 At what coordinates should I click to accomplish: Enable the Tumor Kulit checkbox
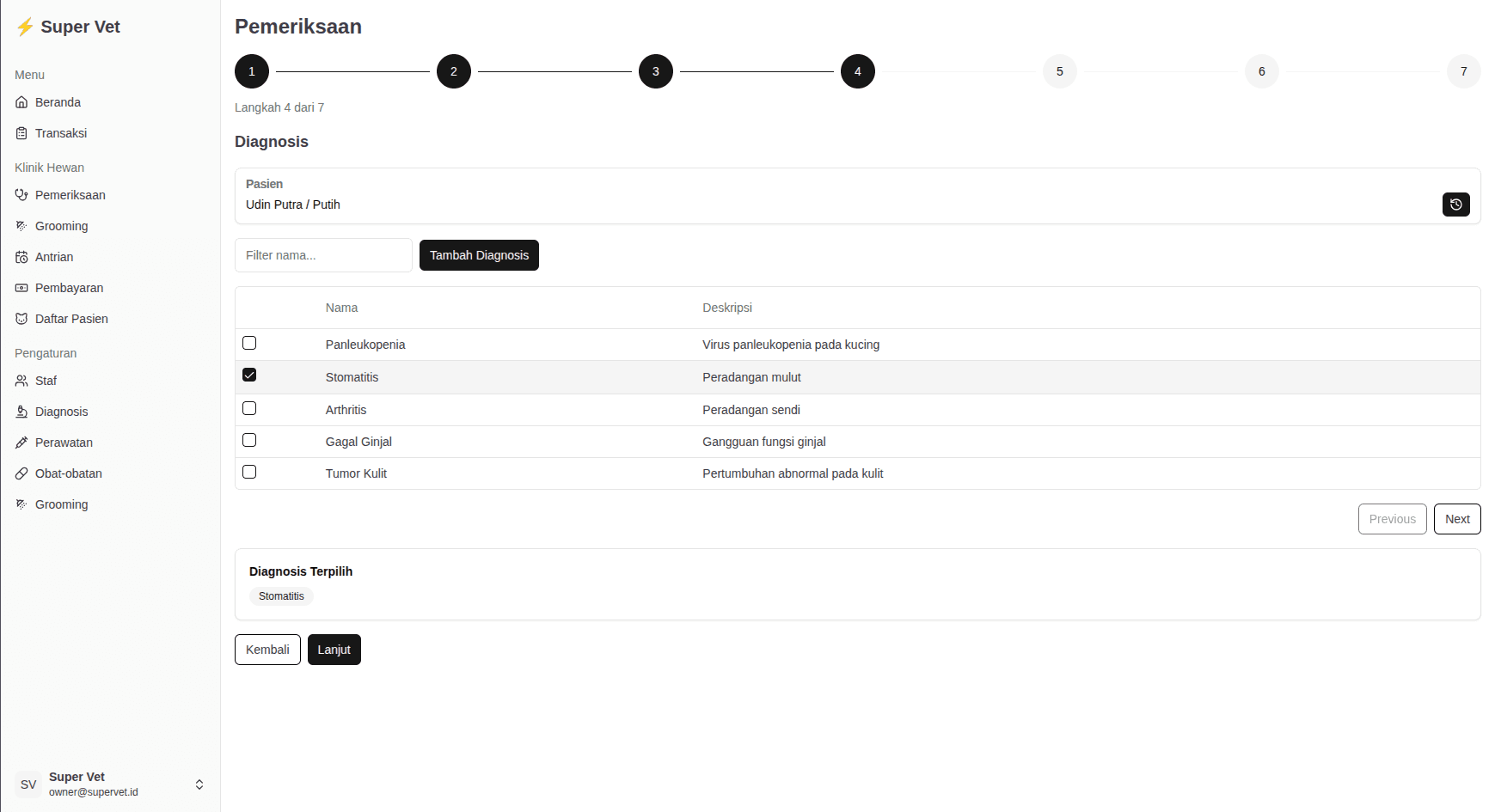pyautogui.click(x=249, y=472)
